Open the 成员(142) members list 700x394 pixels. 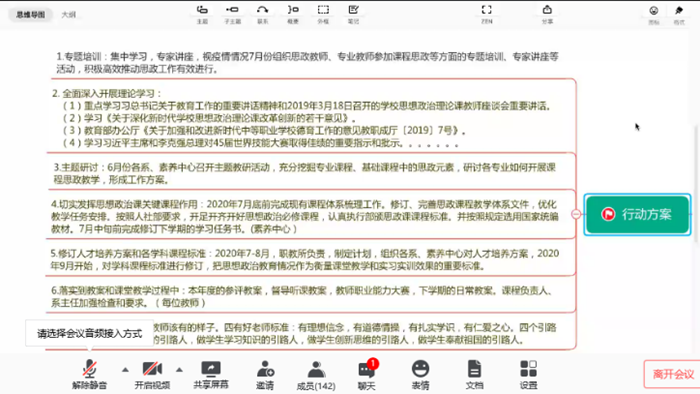(316, 376)
